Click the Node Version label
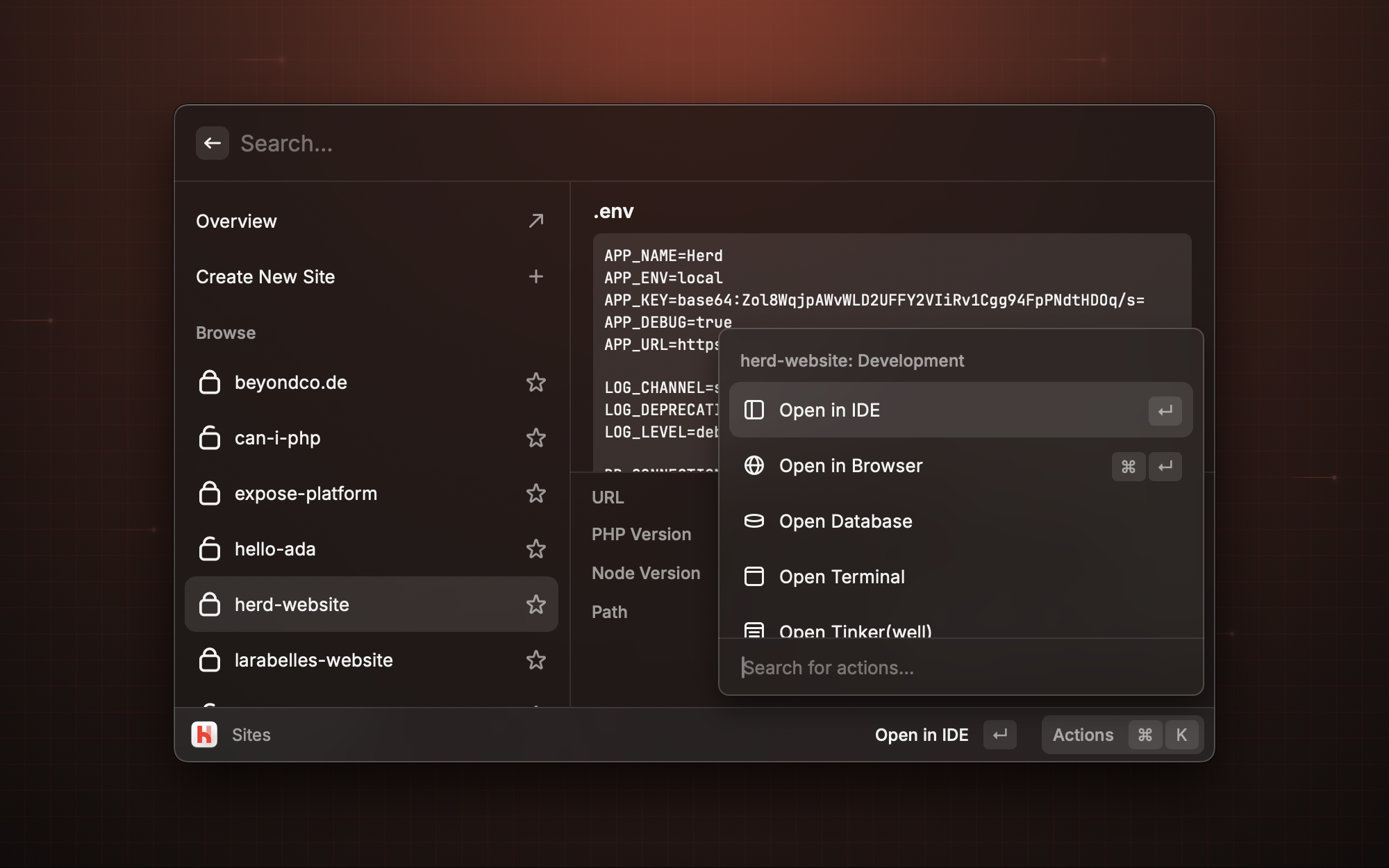Image resolution: width=1389 pixels, height=868 pixels. [646, 573]
